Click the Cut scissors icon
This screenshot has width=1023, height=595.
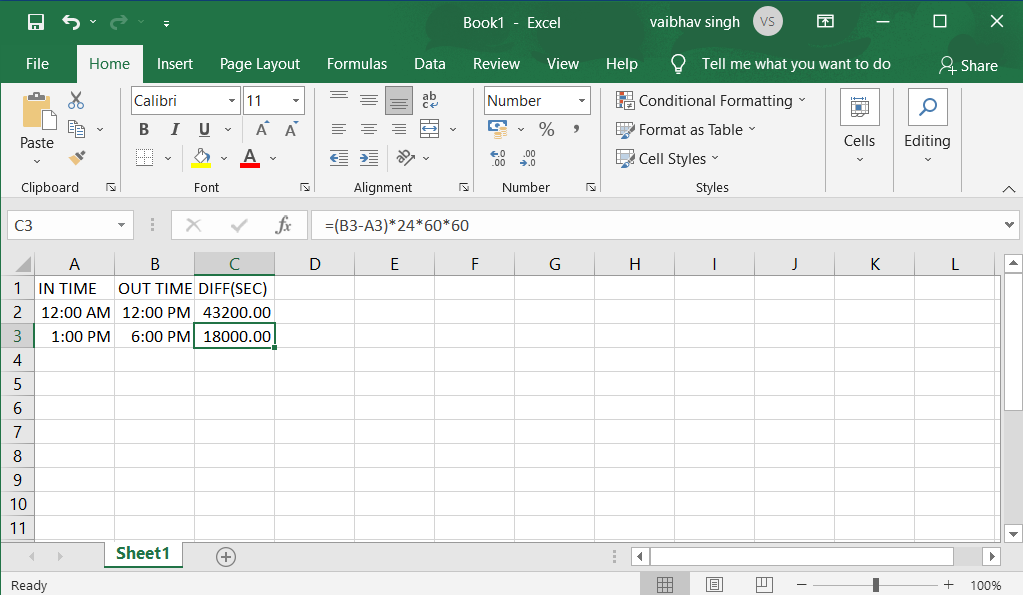click(x=76, y=101)
